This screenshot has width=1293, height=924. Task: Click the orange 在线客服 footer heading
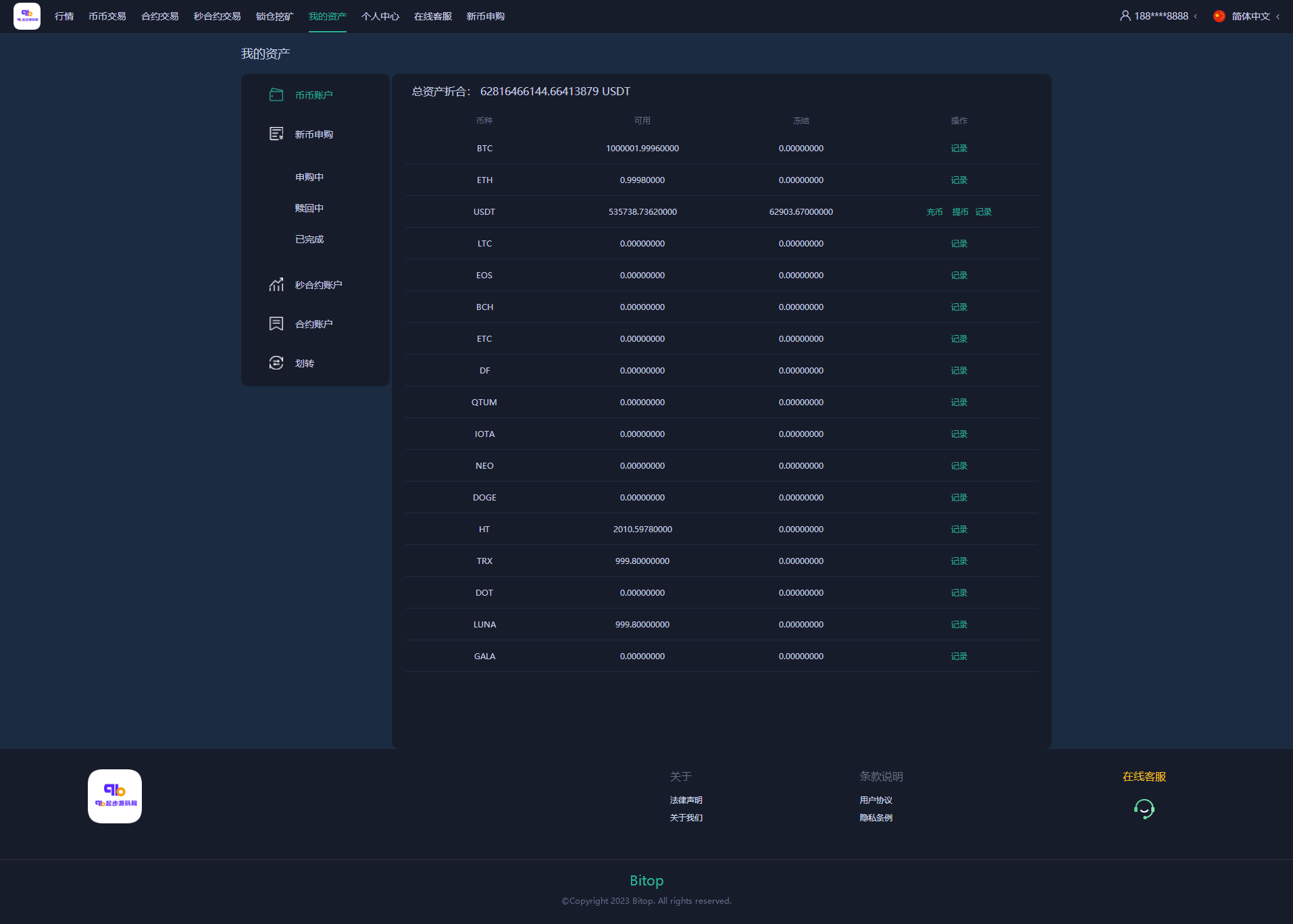(1144, 777)
